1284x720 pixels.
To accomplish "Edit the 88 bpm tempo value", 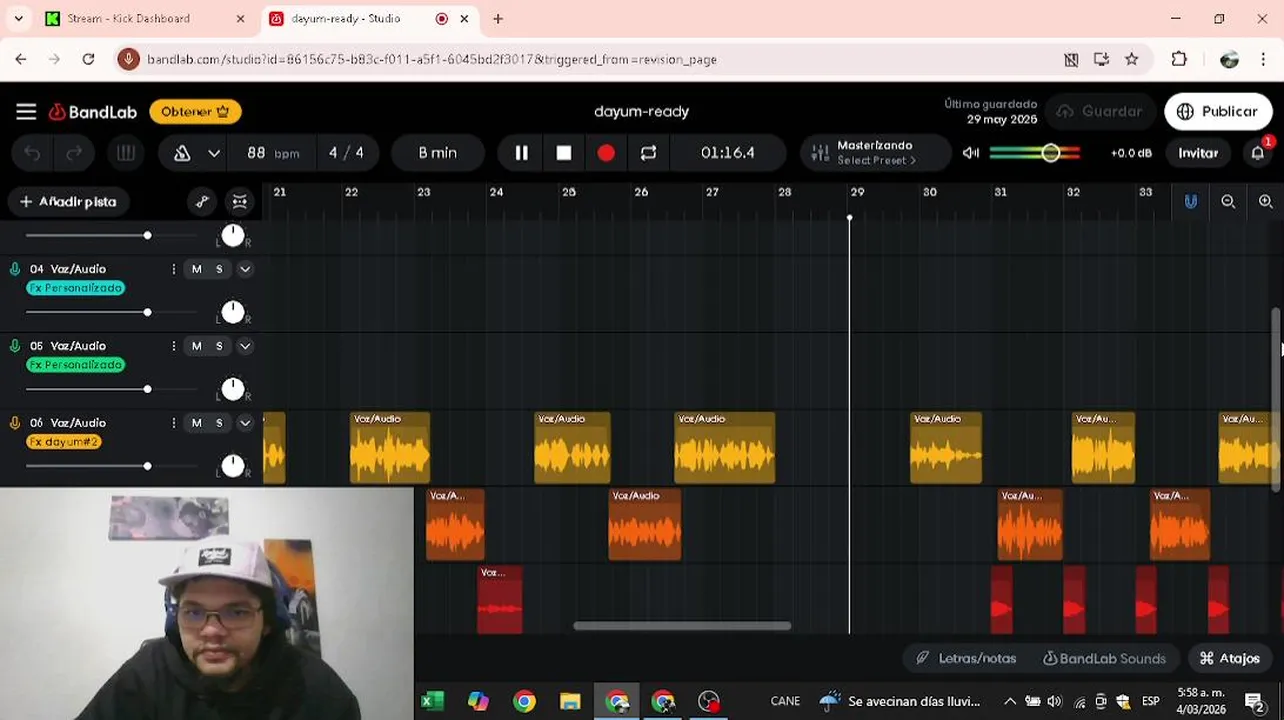I will point(273,153).
